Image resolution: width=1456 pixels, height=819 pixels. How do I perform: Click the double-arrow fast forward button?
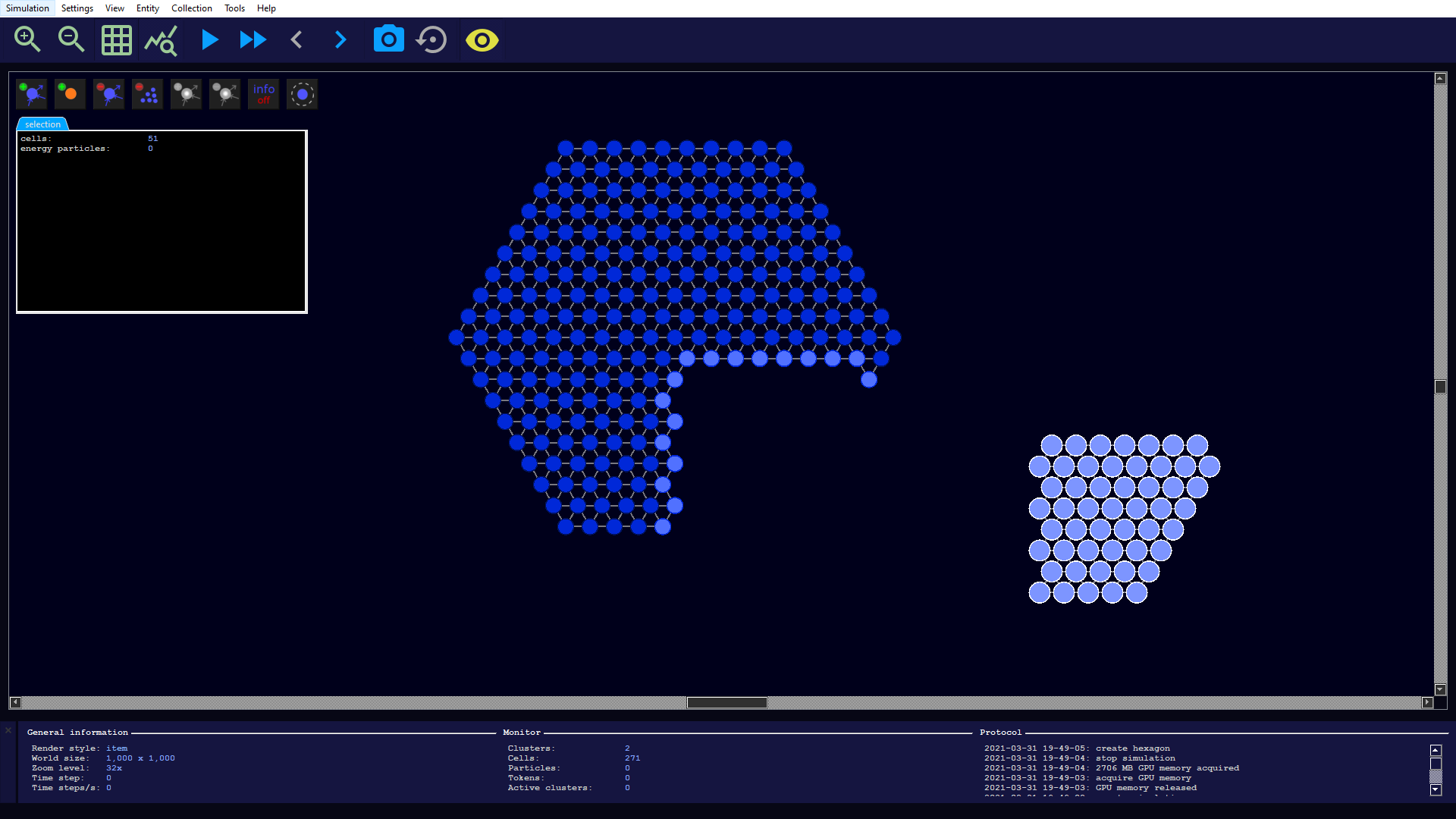[253, 39]
